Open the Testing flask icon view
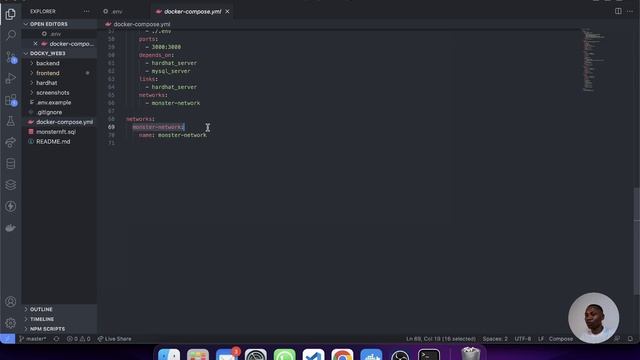The width and height of the screenshot is (640, 360). 11,121
